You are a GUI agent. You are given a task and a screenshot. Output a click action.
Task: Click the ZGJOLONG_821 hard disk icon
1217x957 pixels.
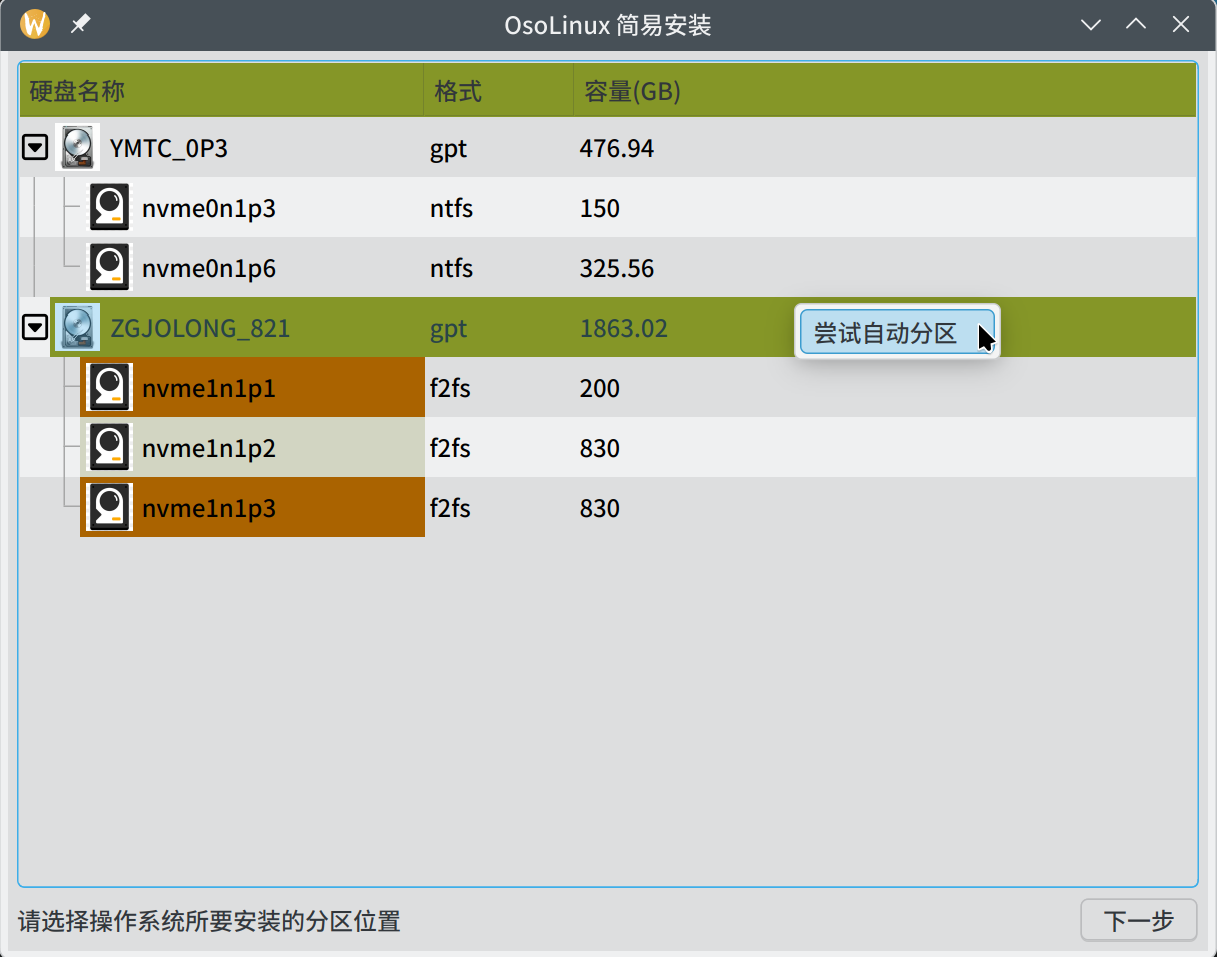[x=77, y=328]
